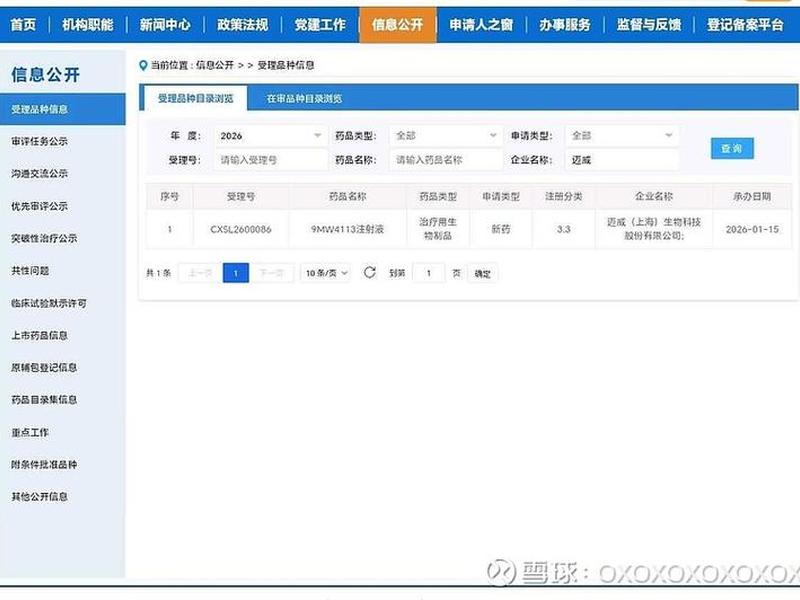The image size is (800, 600).
Task: Focus the 药品名称 input field
Action: tap(446, 160)
